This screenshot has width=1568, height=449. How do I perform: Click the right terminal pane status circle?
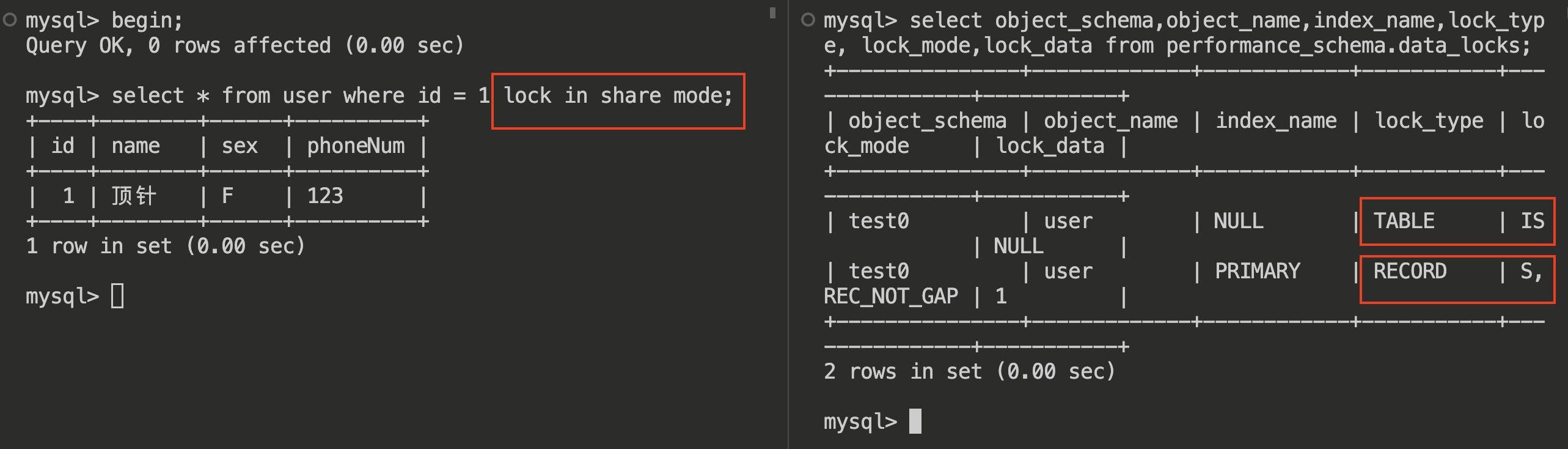click(808, 20)
